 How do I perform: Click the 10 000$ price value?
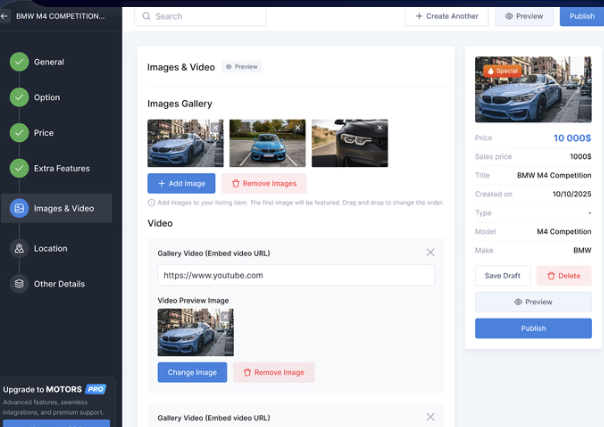(x=572, y=138)
